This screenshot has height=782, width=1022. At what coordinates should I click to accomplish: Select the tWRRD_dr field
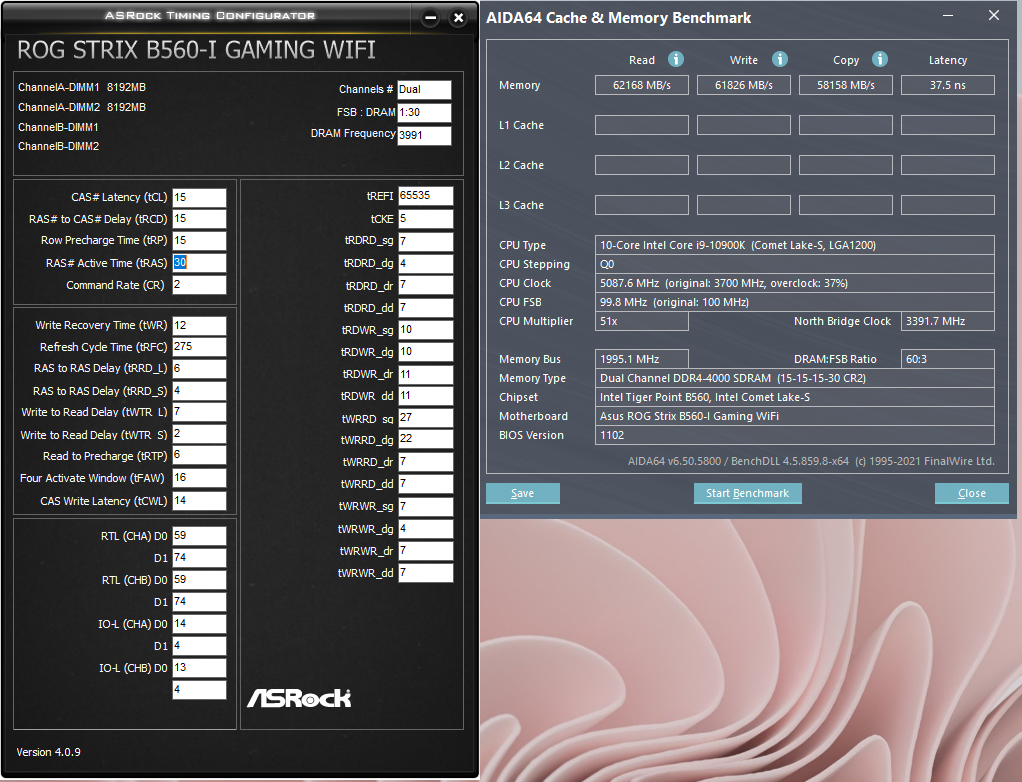click(426, 462)
